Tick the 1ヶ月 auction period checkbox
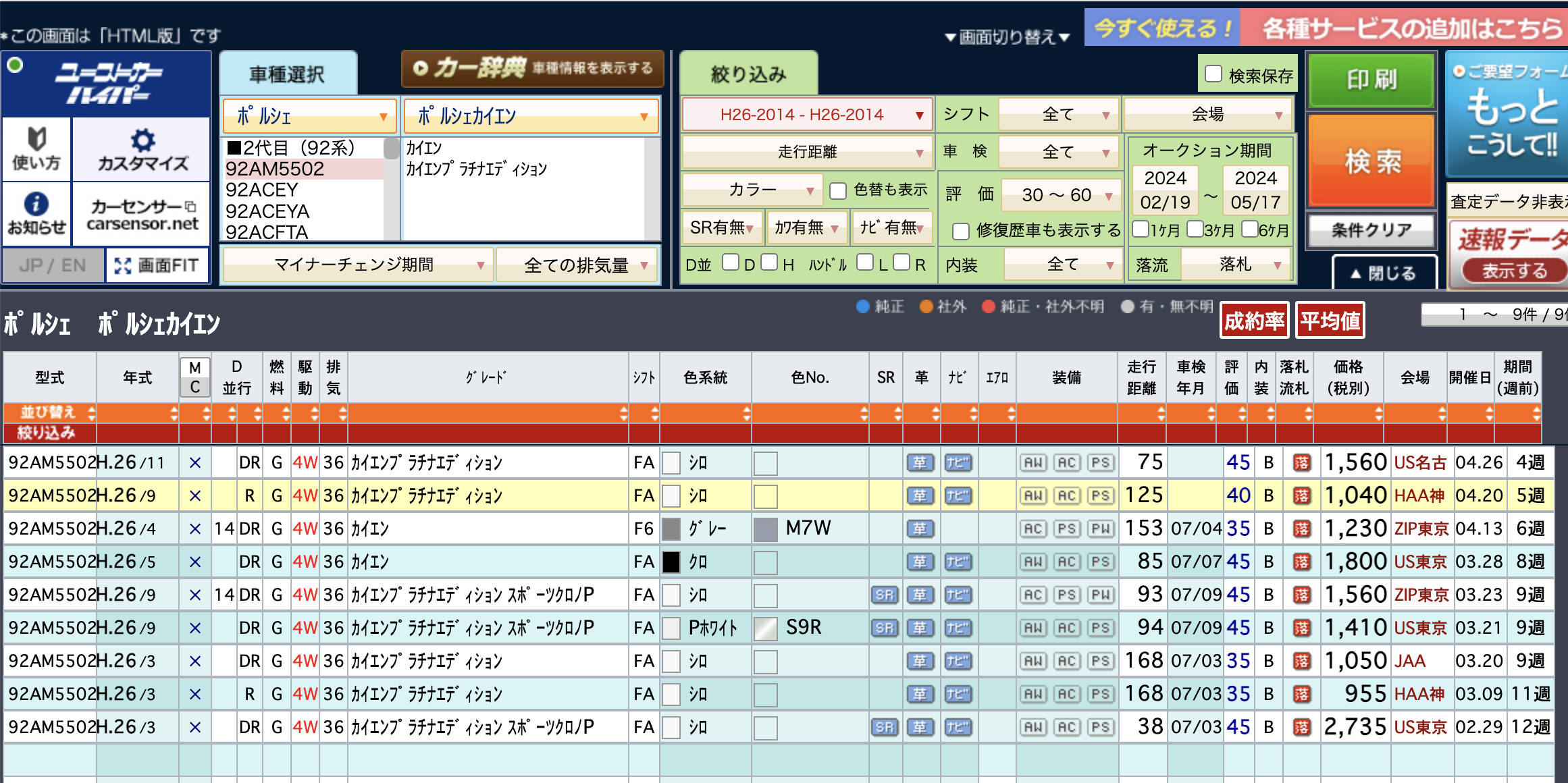Screen dimensions: 1568x783 tap(1141, 229)
